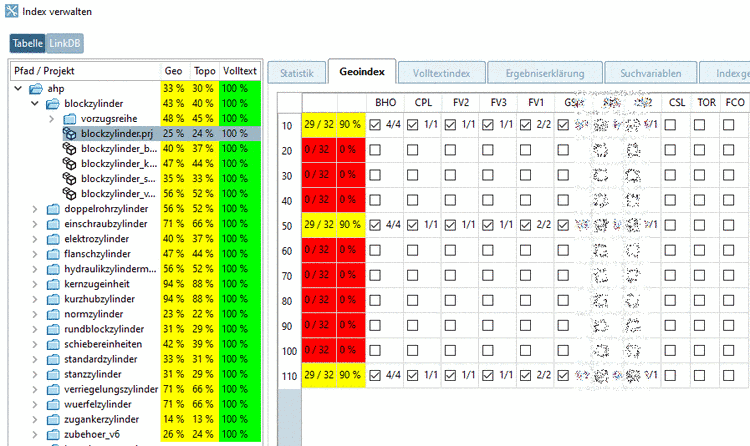
Task: Click the Index verwalten window icon
Action: point(11,11)
